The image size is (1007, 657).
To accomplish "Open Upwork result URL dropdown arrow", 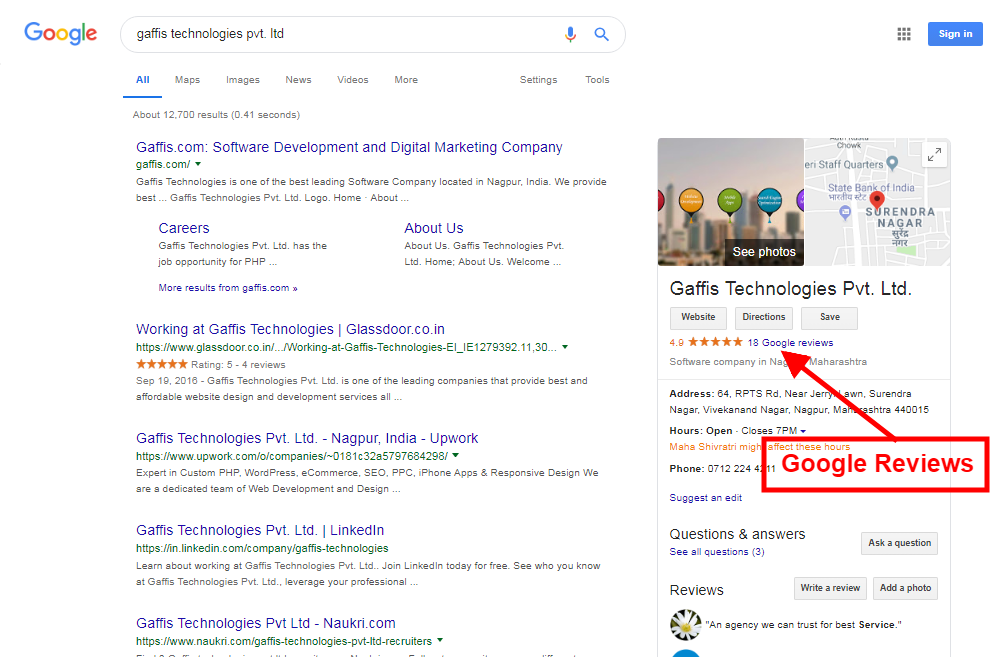I will tap(455, 455).
